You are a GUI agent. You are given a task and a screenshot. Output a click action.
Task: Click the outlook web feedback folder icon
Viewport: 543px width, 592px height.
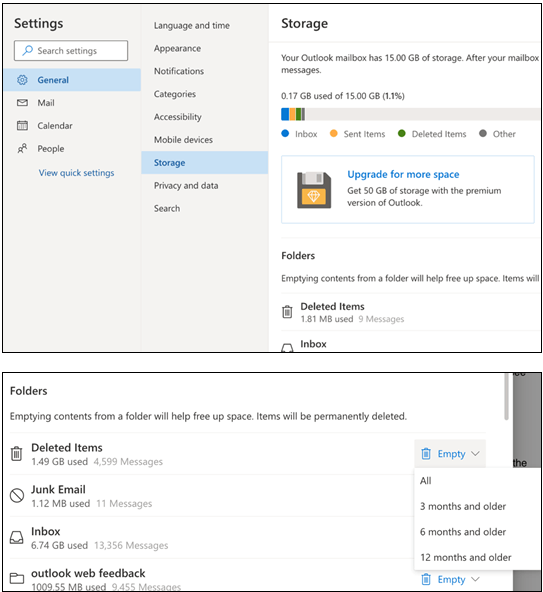click(x=17, y=578)
